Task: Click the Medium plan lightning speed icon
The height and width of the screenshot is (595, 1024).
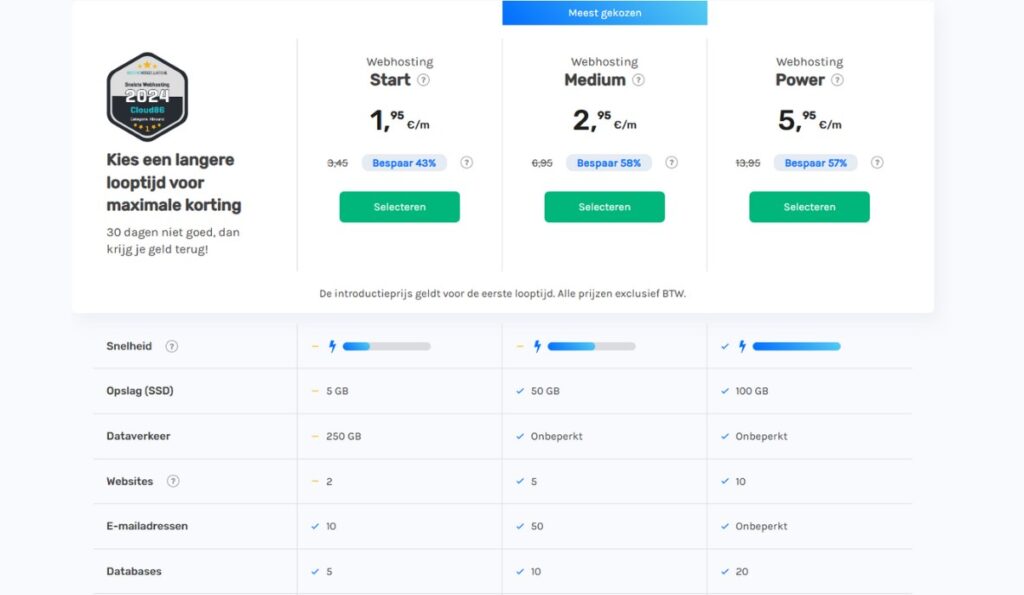Action: pyautogui.click(x=537, y=346)
